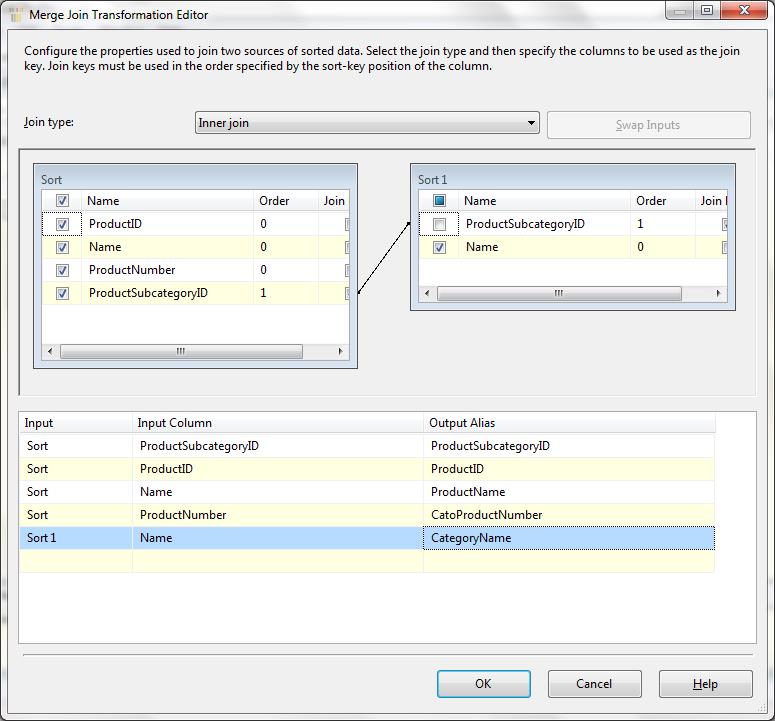Image resolution: width=775 pixels, height=721 pixels.
Task: Open the Join type dropdown
Action: (367, 124)
